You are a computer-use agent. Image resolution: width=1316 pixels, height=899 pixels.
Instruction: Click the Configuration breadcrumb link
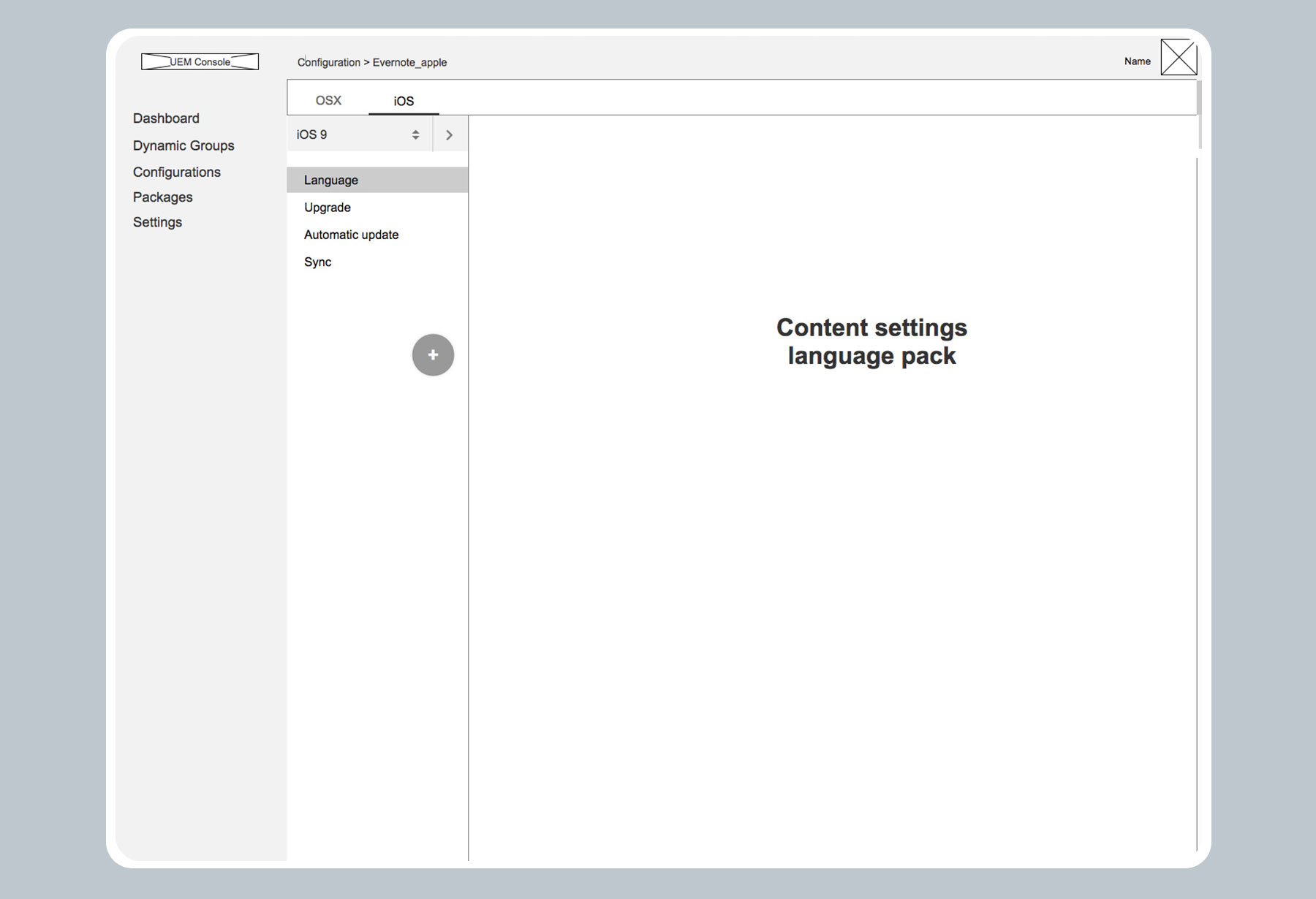(329, 63)
